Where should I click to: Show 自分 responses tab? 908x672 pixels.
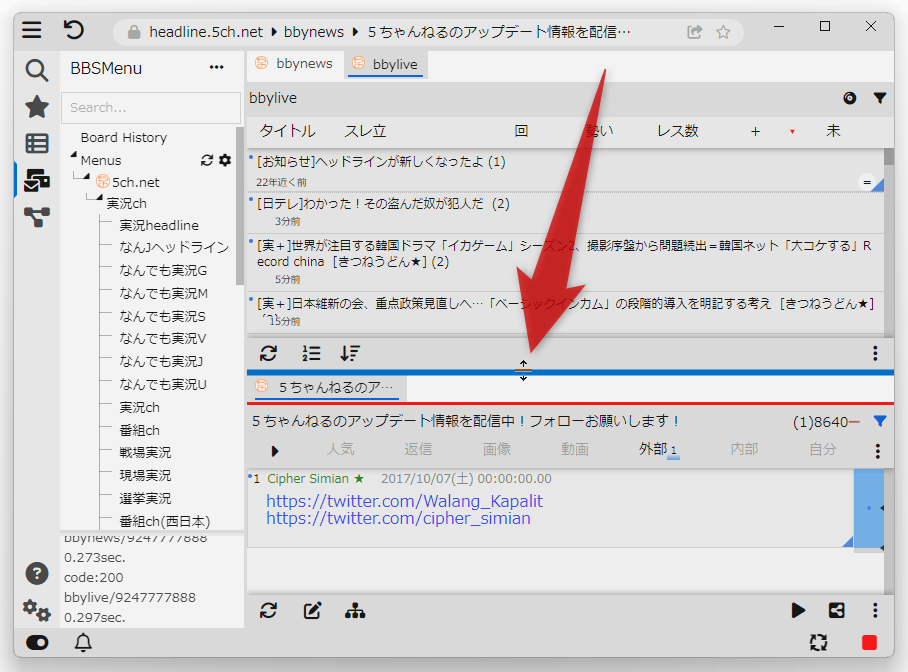point(822,449)
